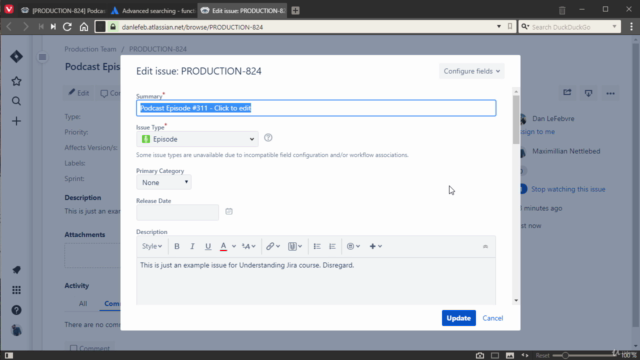Apply text color with the A icon
The width and height of the screenshot is (640, 360).
(223, 246)
